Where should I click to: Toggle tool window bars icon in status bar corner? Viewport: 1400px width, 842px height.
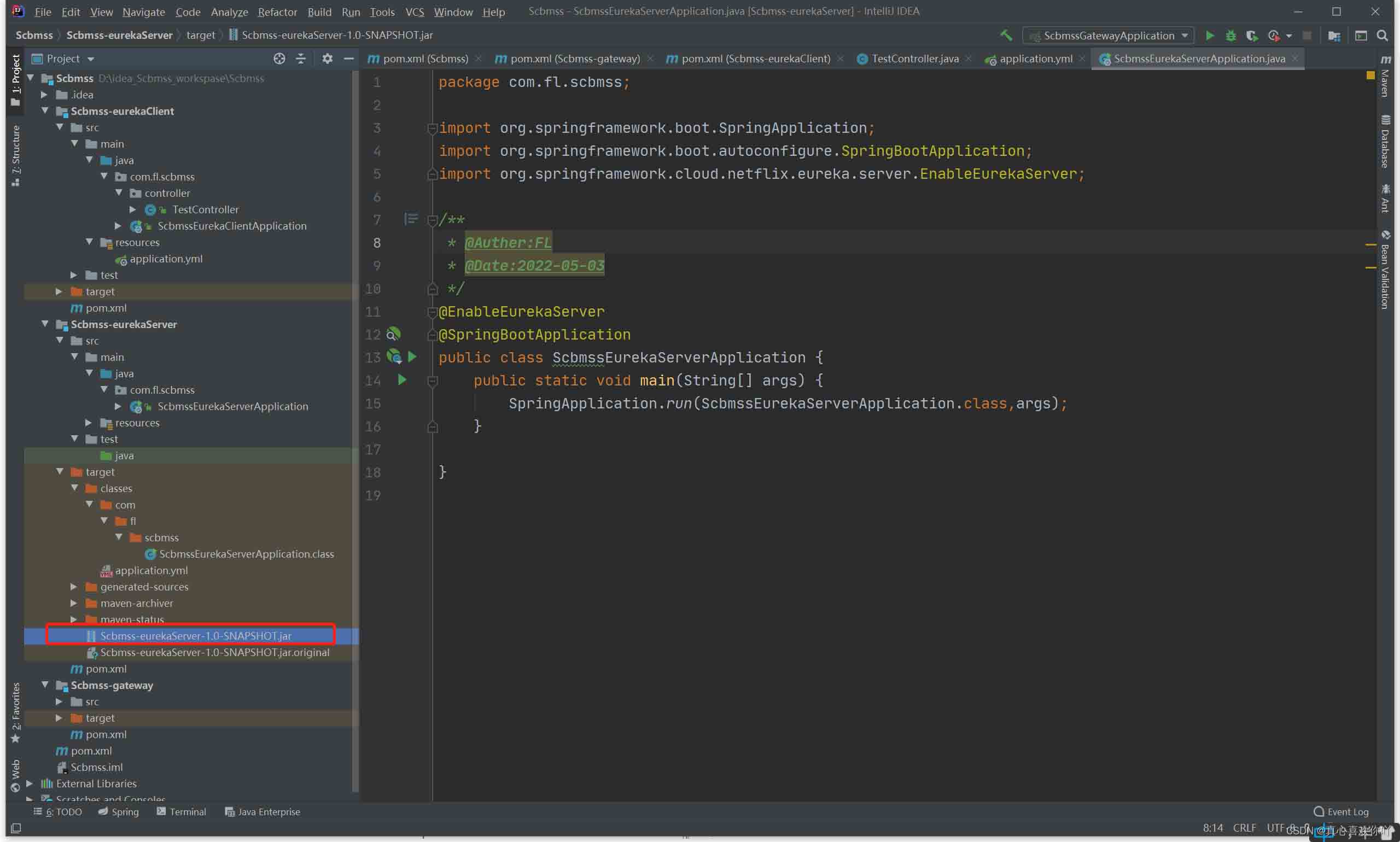tap(16, 828)
